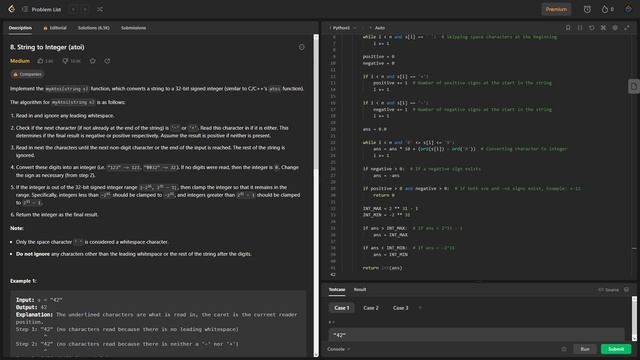Open the editor settings gear
The width and height of the screenshot is (640, 360).
pos(615,28)
